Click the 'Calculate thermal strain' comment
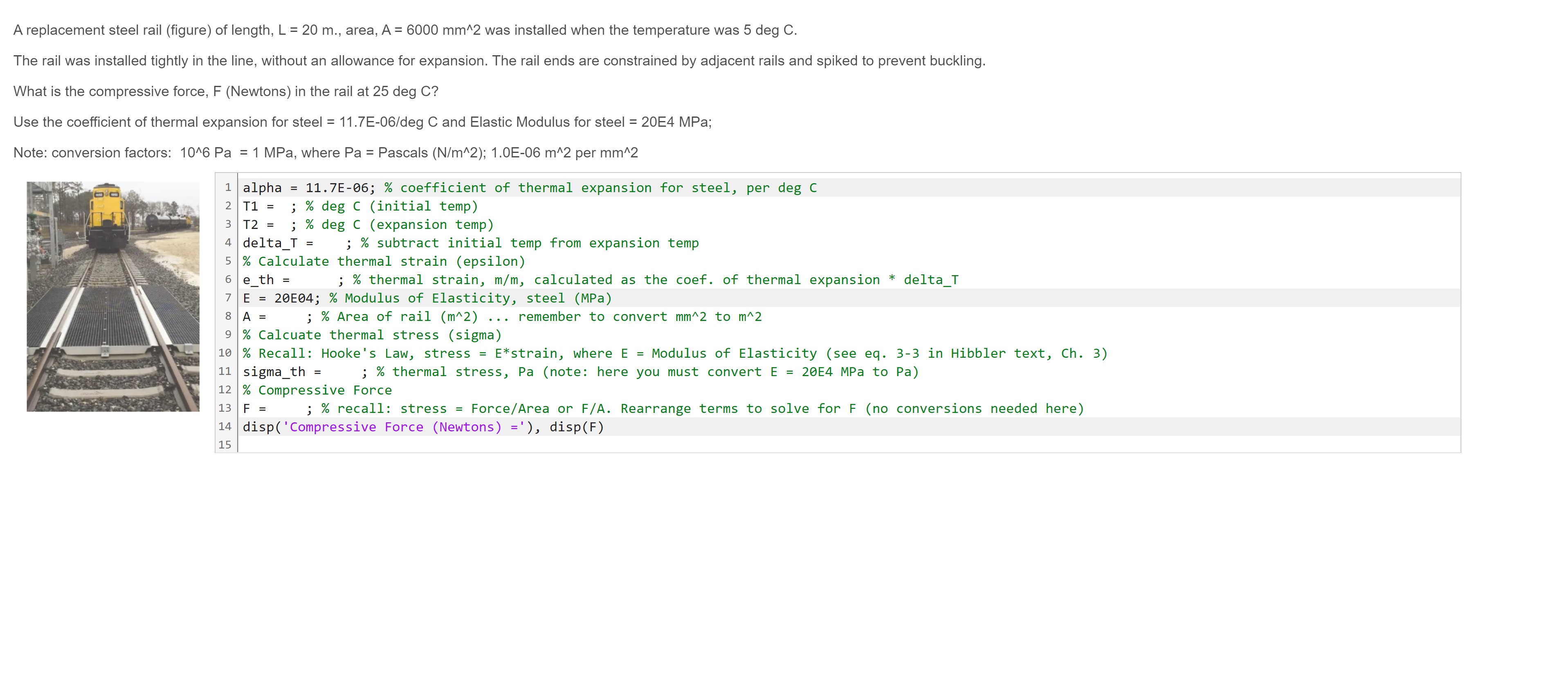Screen dimensions: 1568x684 pos(384,262)
